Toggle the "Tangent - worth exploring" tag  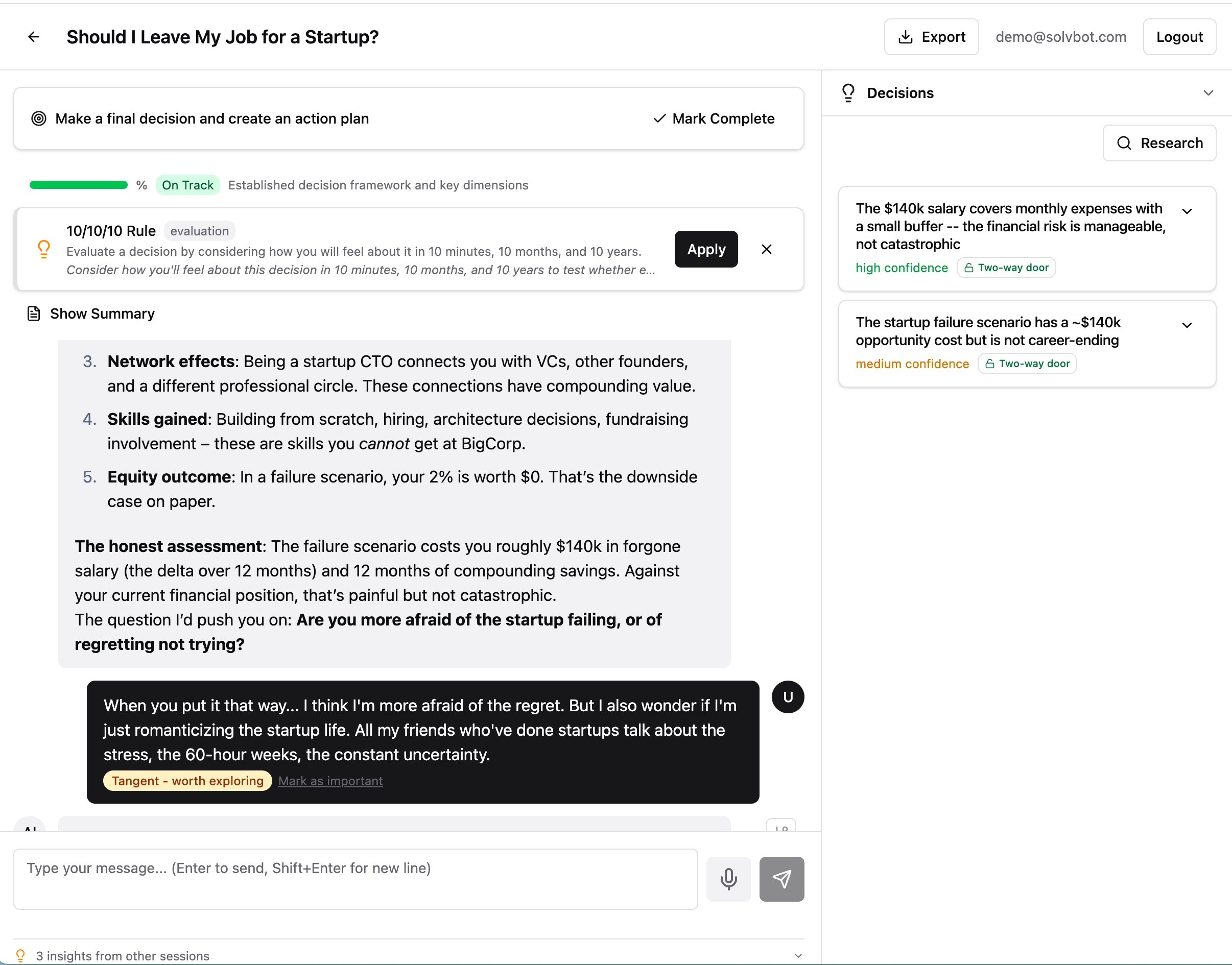click(x=187, y=781)
